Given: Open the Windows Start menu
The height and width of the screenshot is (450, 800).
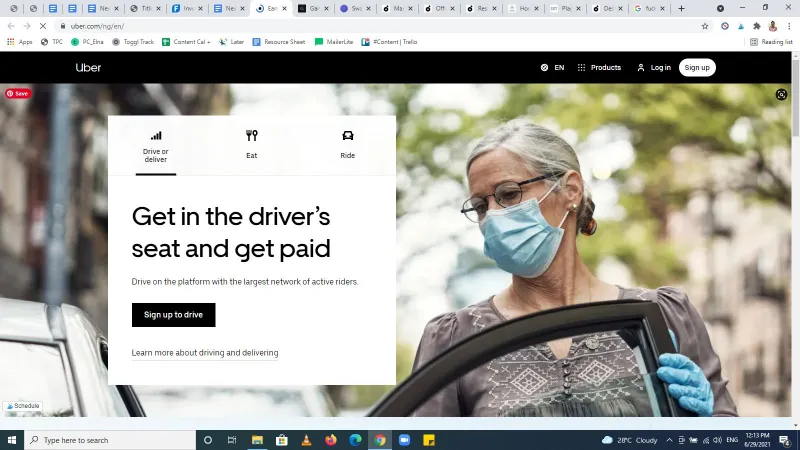Looking at the screenshot, I should pos(12,440).
